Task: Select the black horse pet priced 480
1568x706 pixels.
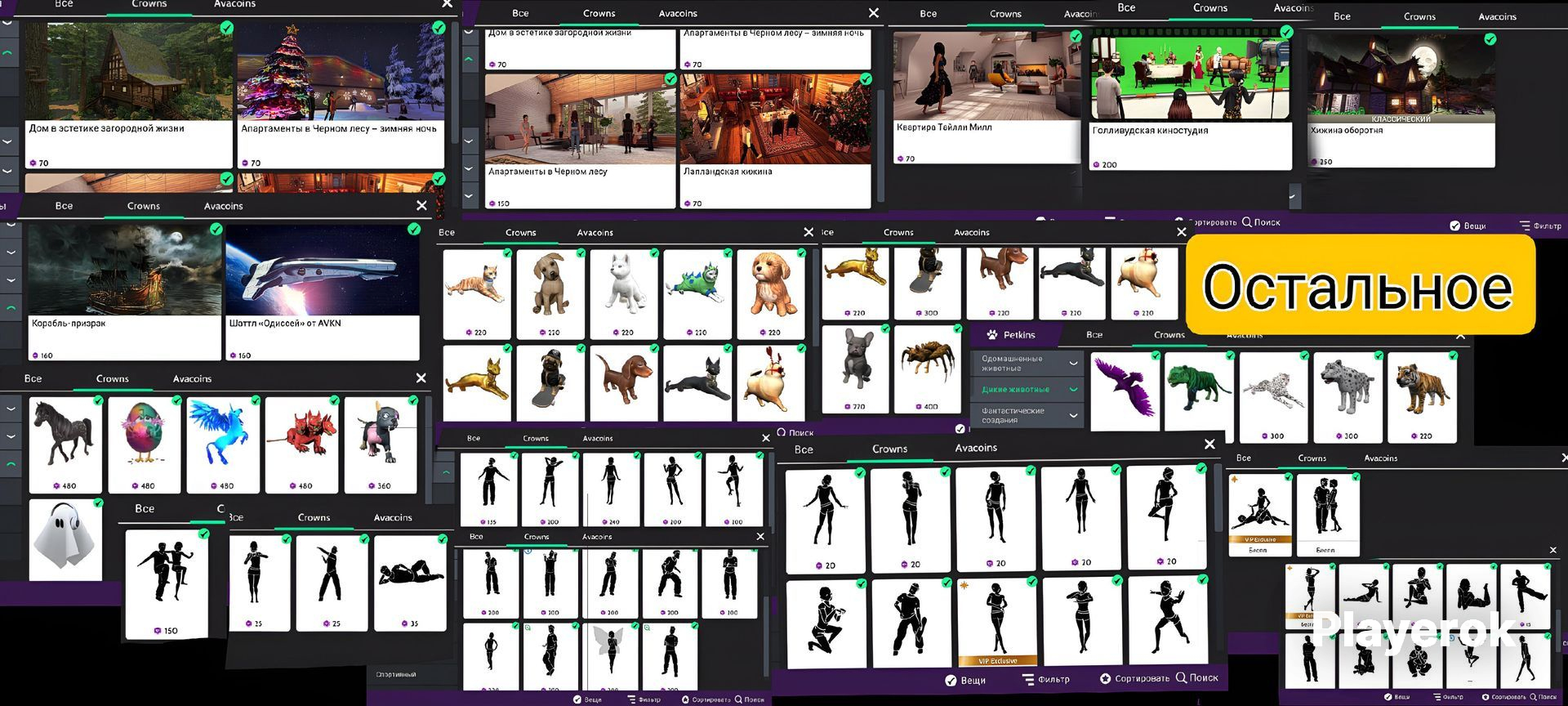Action: [65, 445]
